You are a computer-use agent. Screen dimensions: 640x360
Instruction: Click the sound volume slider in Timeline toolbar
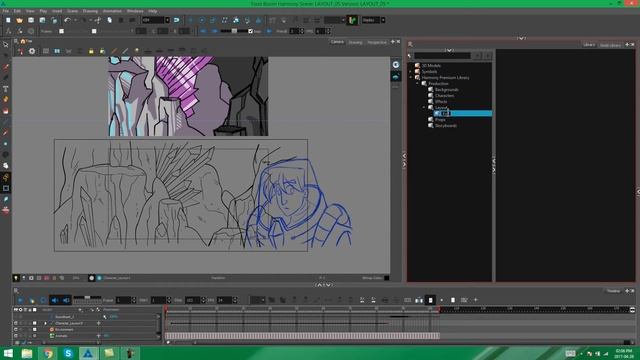click(87, 298)
